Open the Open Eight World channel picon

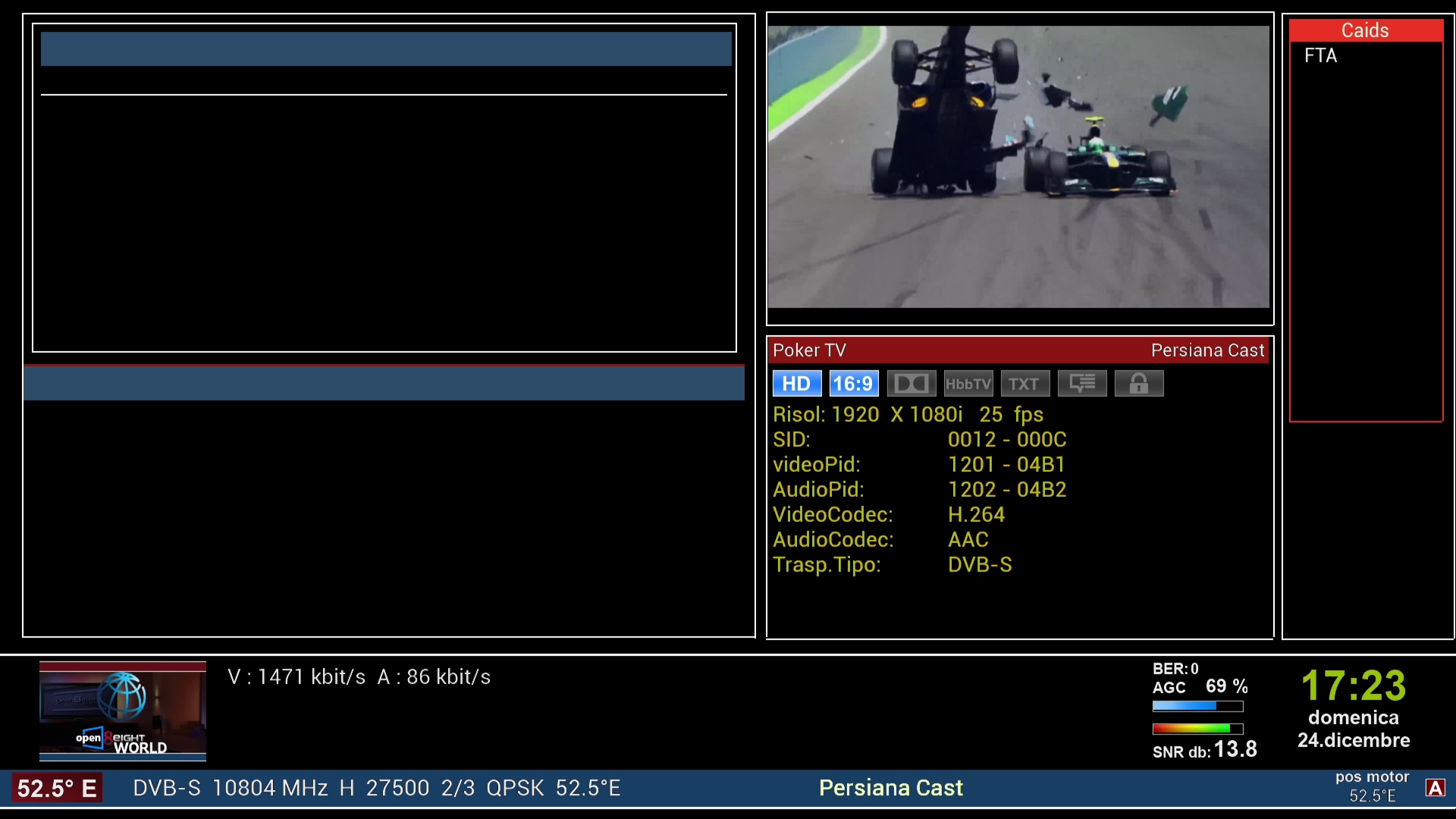click(x=123, y=711)
